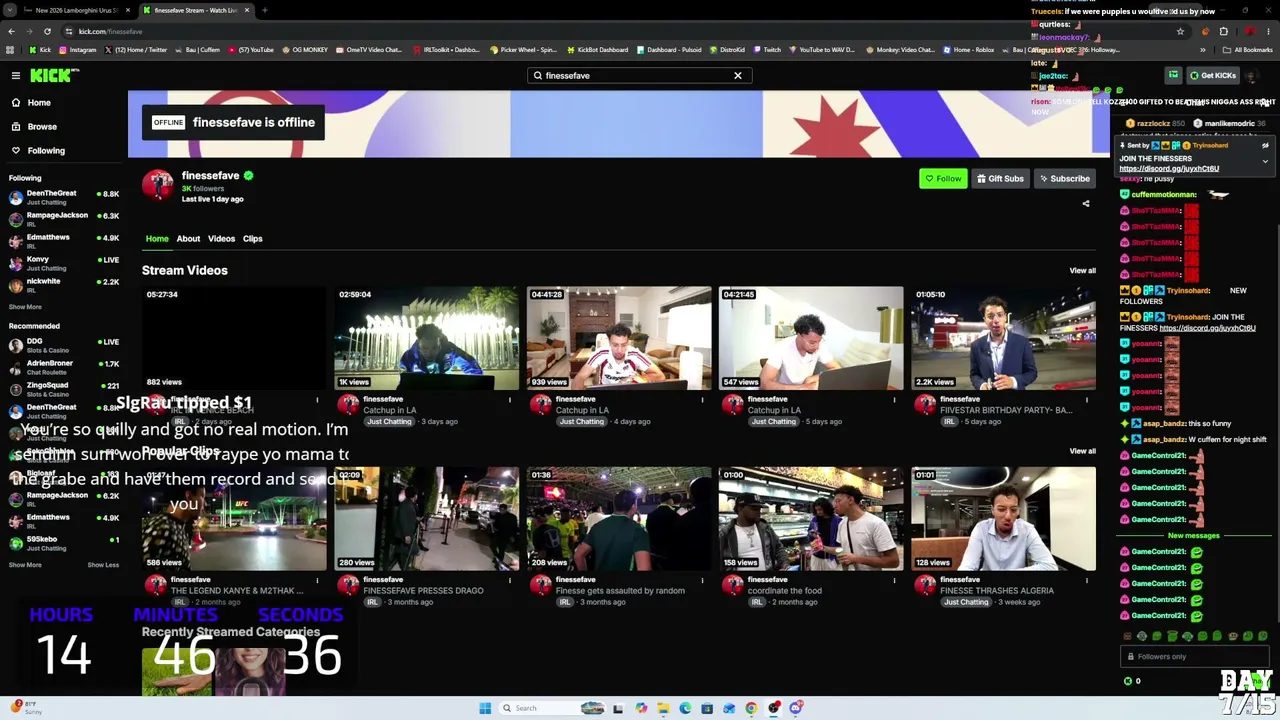This screenshot has height=720, width=1280.
Task: Open options for Finesse gets assaulted clip
Action: (x=702, y=581)
